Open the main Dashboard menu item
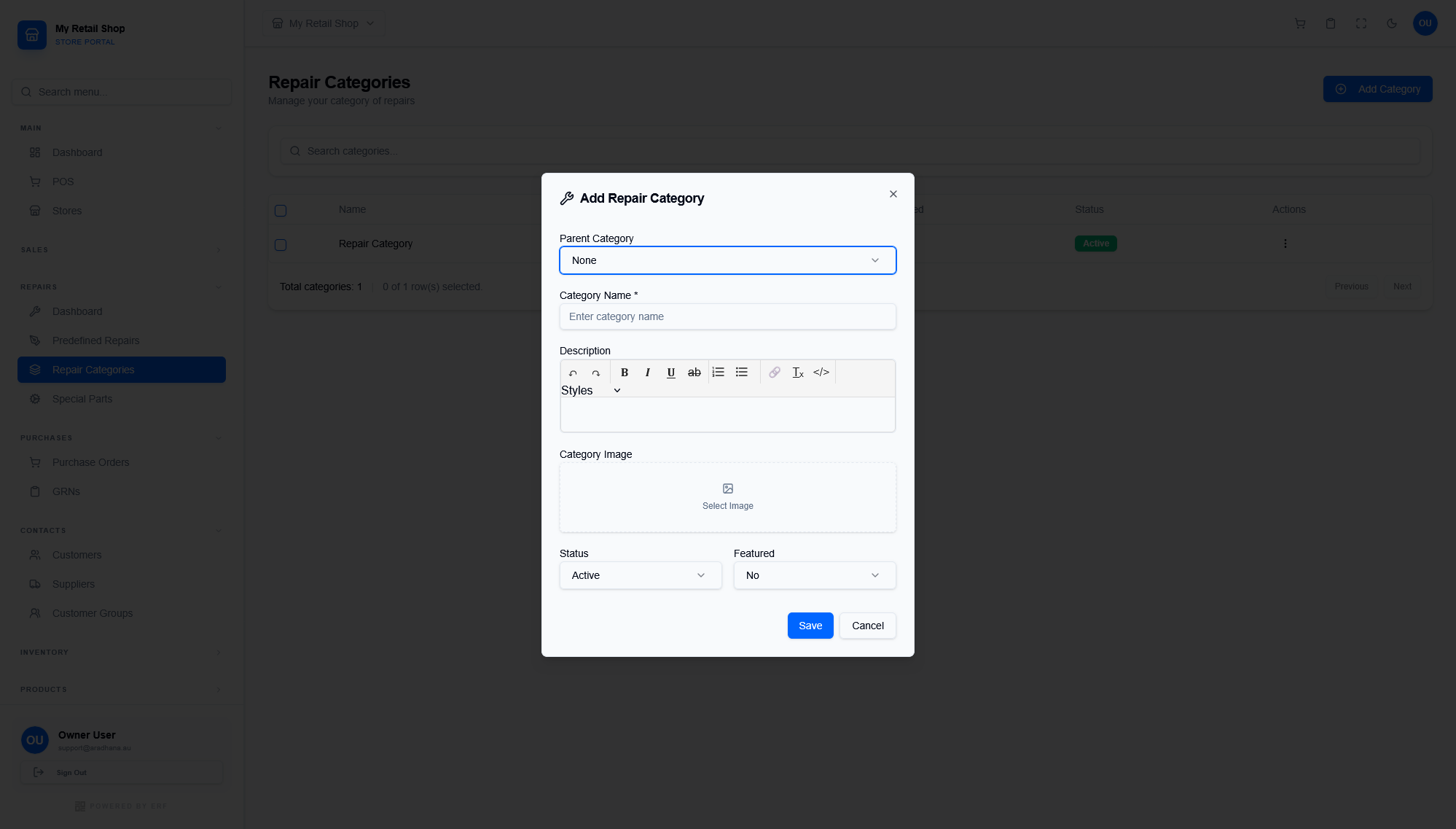Screen dimensions: 1456x829 [x=122, y=152]
